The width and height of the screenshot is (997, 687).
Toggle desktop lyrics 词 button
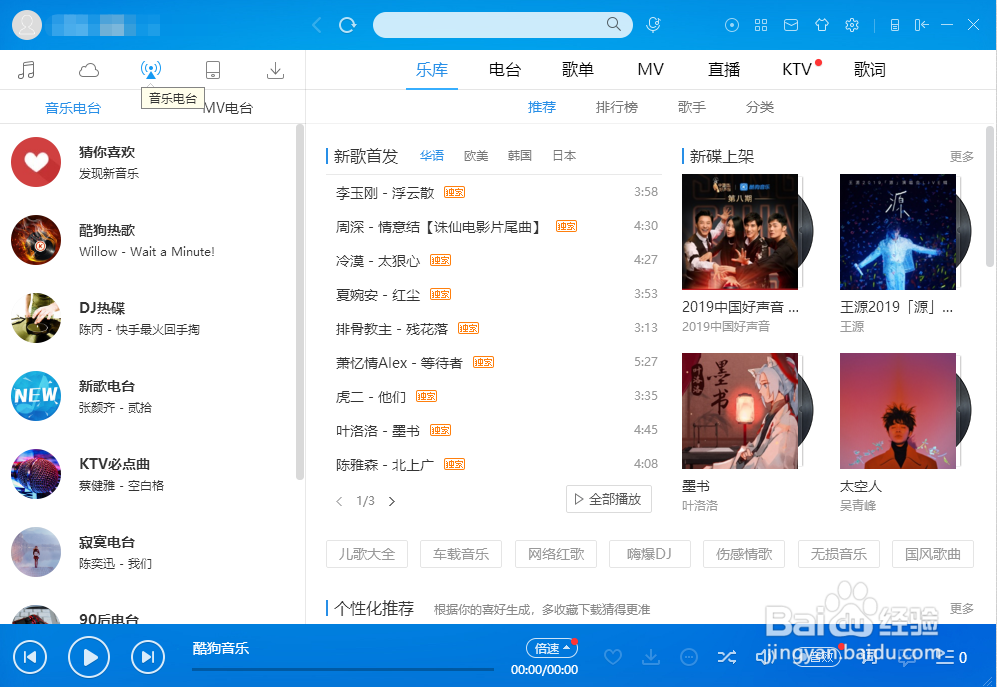[x=870, y=656]
